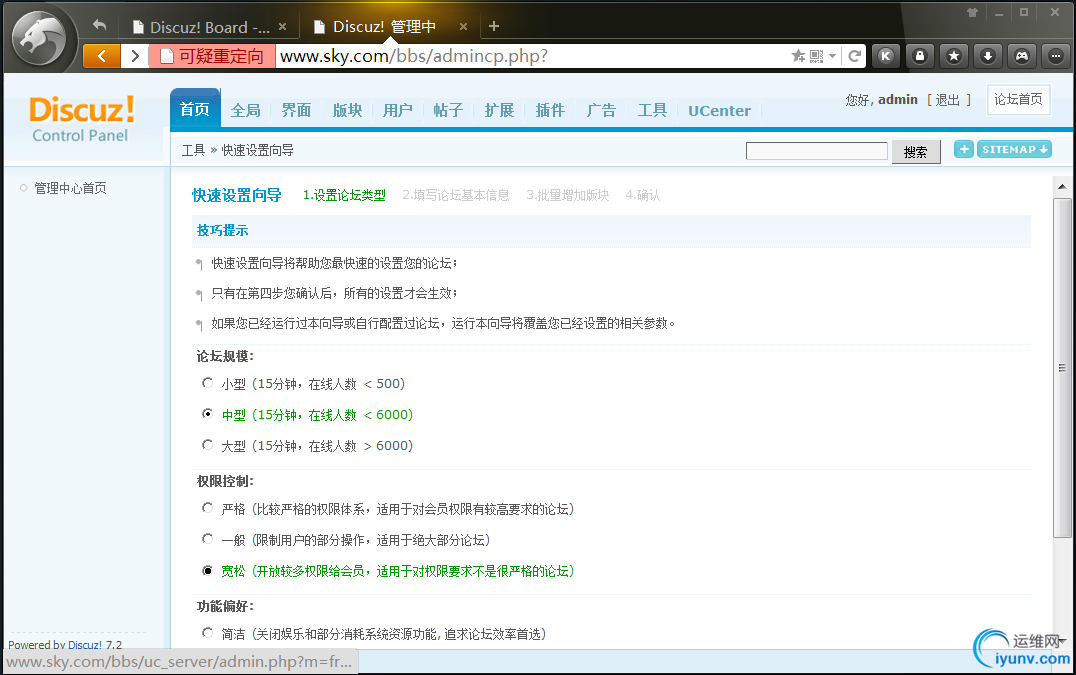Open the 插件 menu tab

(x=550, y=110)
